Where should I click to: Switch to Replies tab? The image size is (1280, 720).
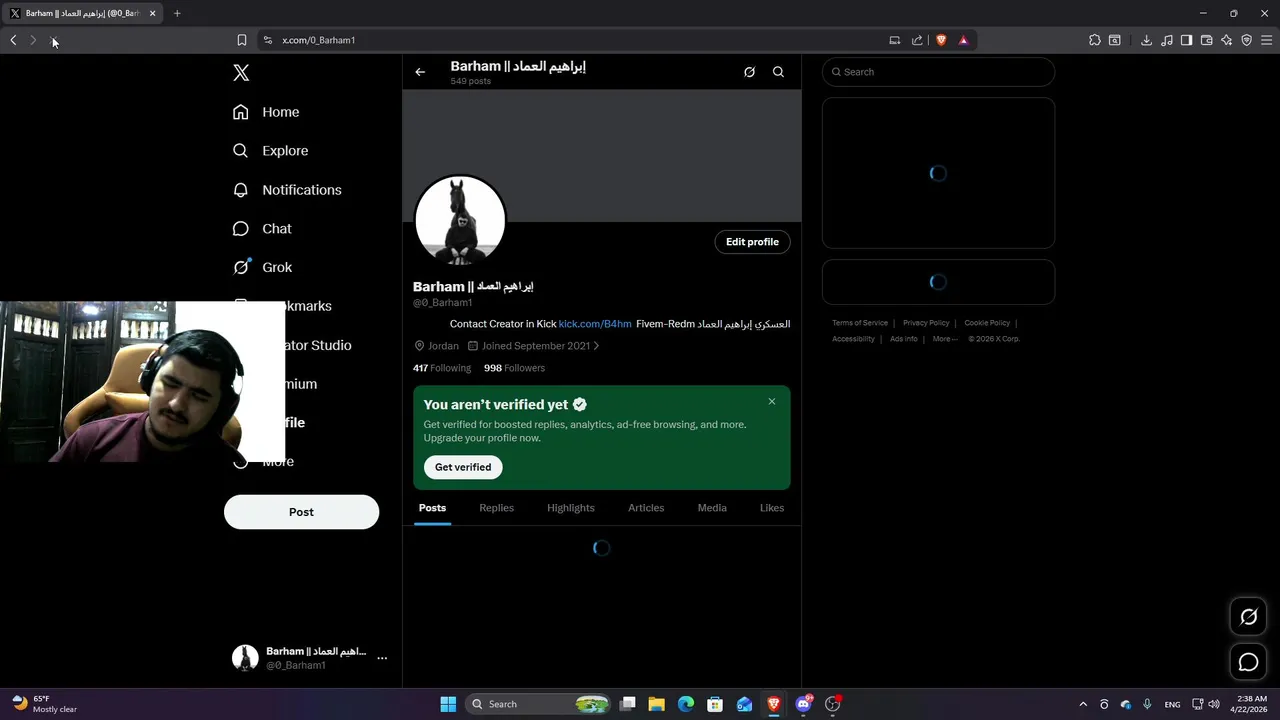496,508
